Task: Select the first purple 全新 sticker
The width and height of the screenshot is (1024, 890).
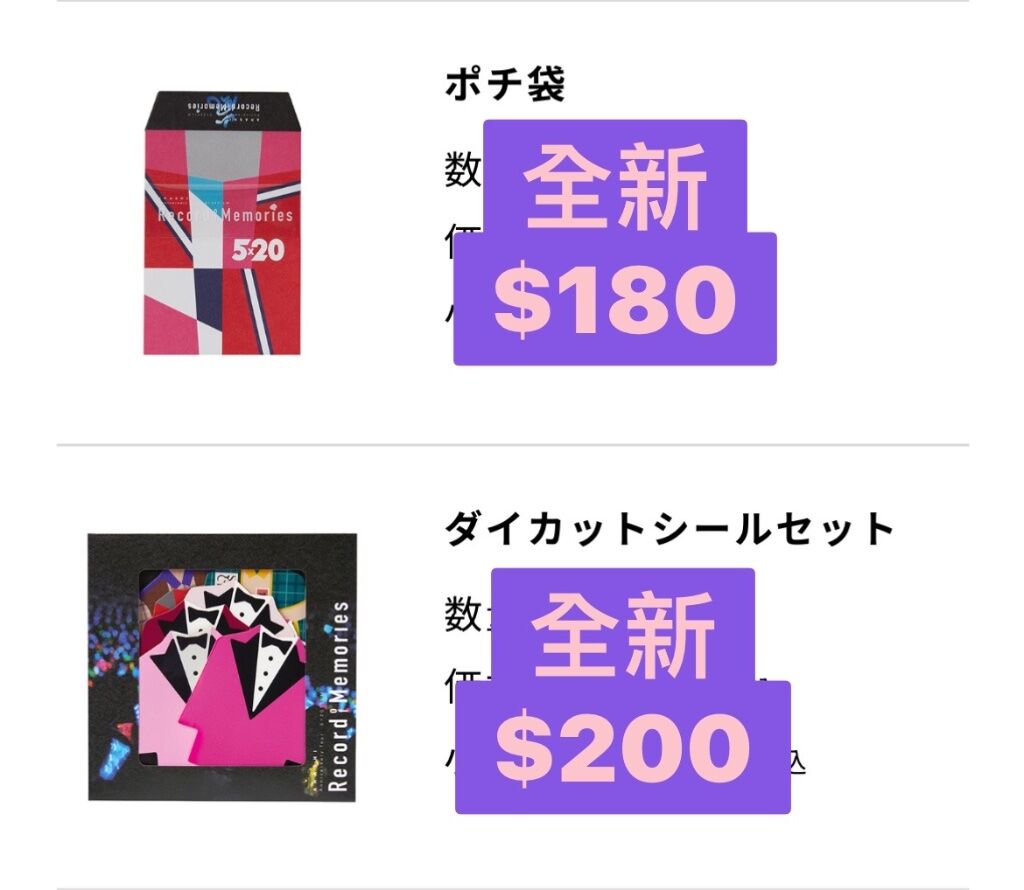Action: click(615, 178)
